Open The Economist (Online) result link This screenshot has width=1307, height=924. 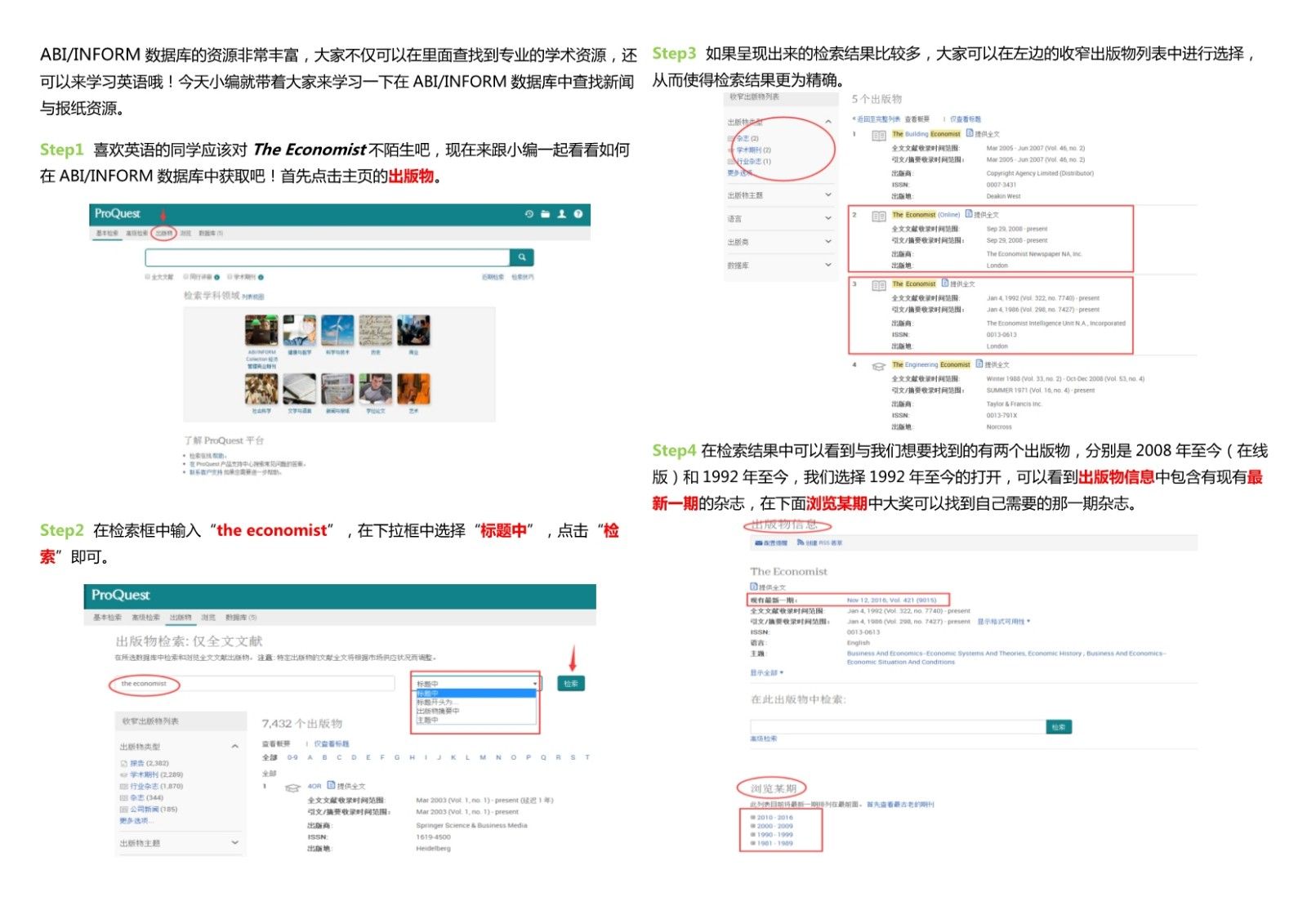pos(926,215)
